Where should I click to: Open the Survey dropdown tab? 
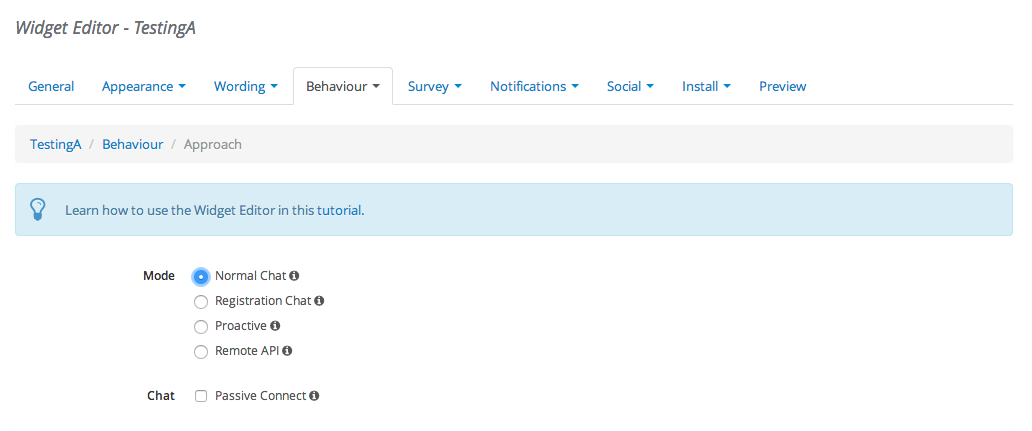435,86
